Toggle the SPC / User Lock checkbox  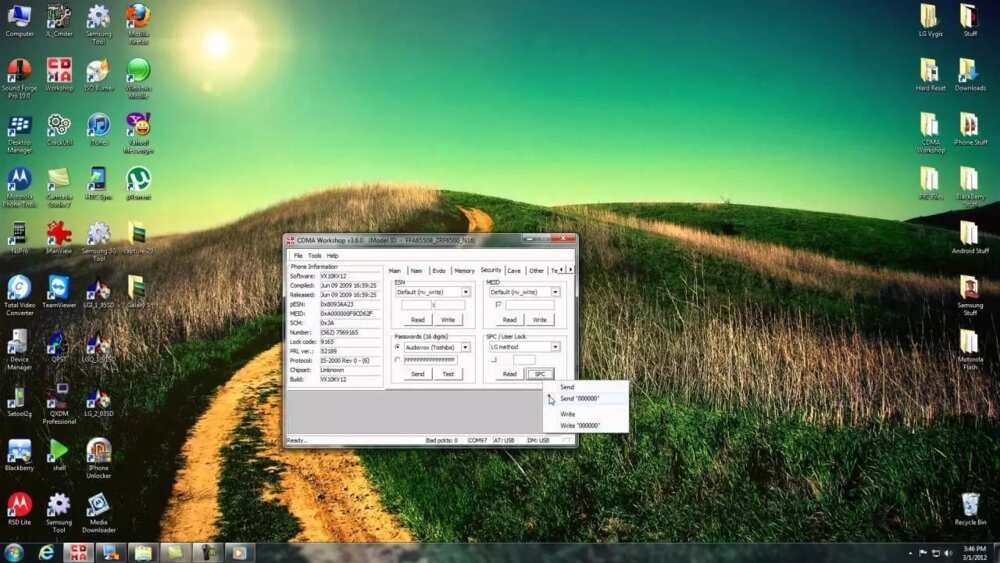coord(494,360)
